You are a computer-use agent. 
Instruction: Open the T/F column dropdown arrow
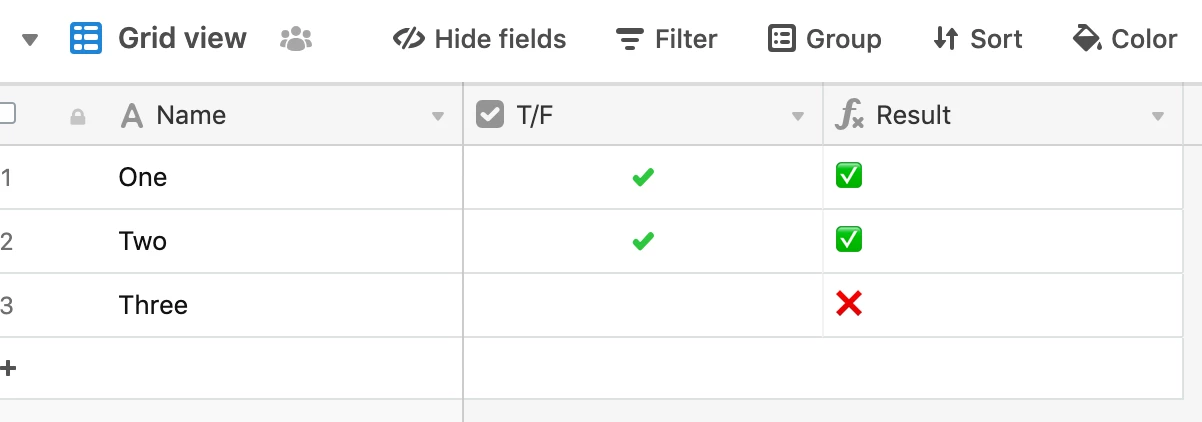(798, 117)
